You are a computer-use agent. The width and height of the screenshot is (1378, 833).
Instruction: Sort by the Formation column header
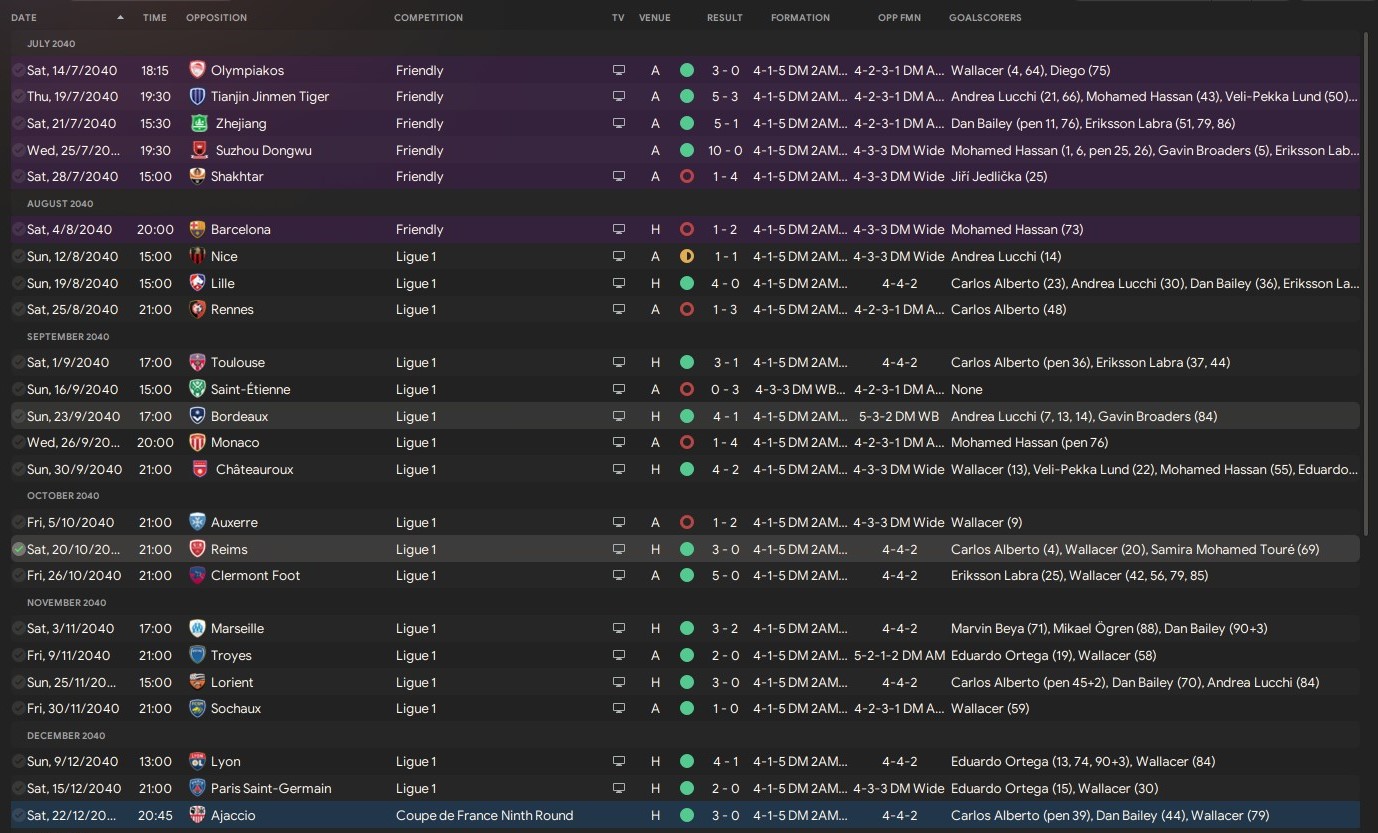(800, 17)
